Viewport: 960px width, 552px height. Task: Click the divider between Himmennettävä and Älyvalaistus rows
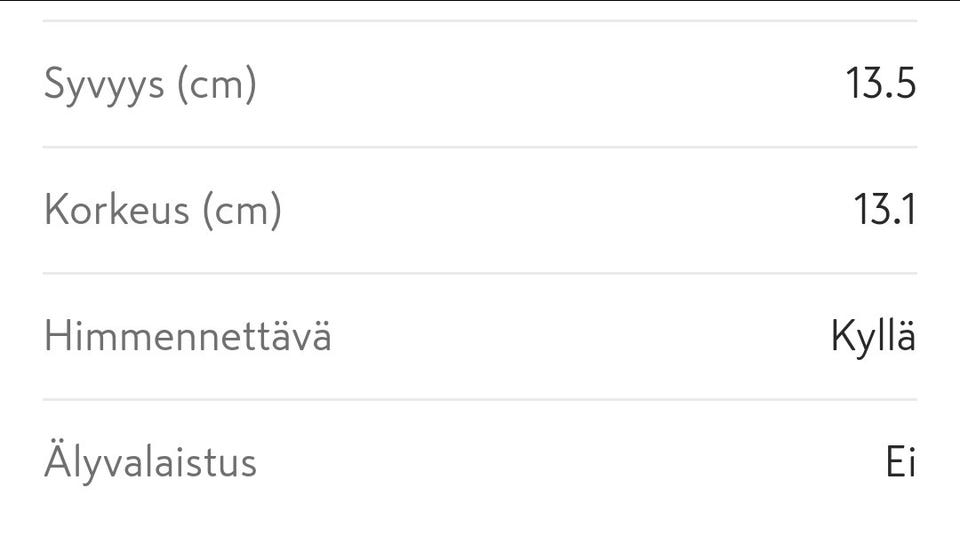tap(480, 399)
